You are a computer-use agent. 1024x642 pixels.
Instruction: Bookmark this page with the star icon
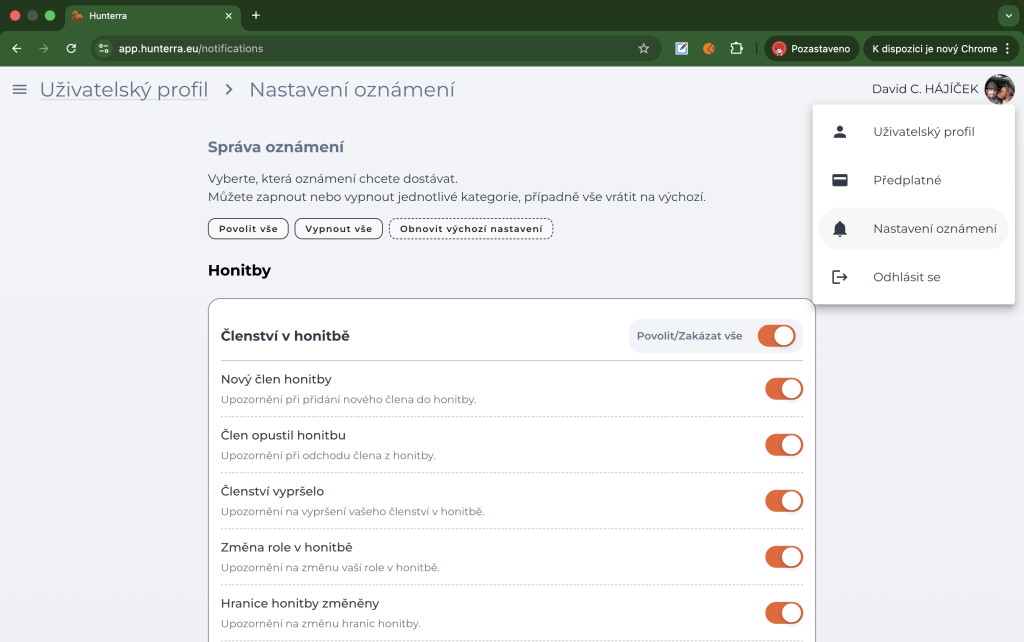tap(643, 48)
